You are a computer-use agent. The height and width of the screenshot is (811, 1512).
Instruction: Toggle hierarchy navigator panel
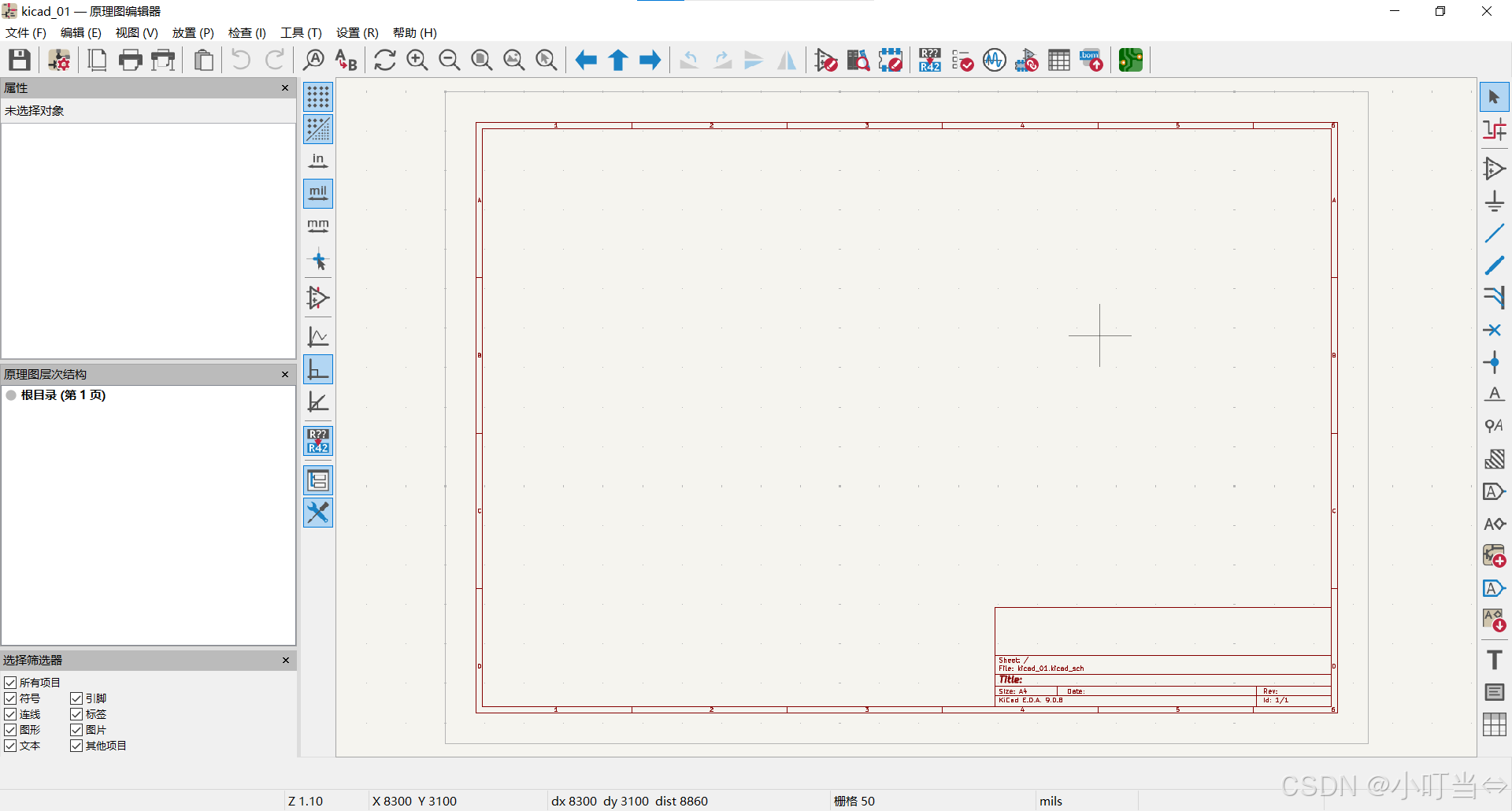(318, 480)
